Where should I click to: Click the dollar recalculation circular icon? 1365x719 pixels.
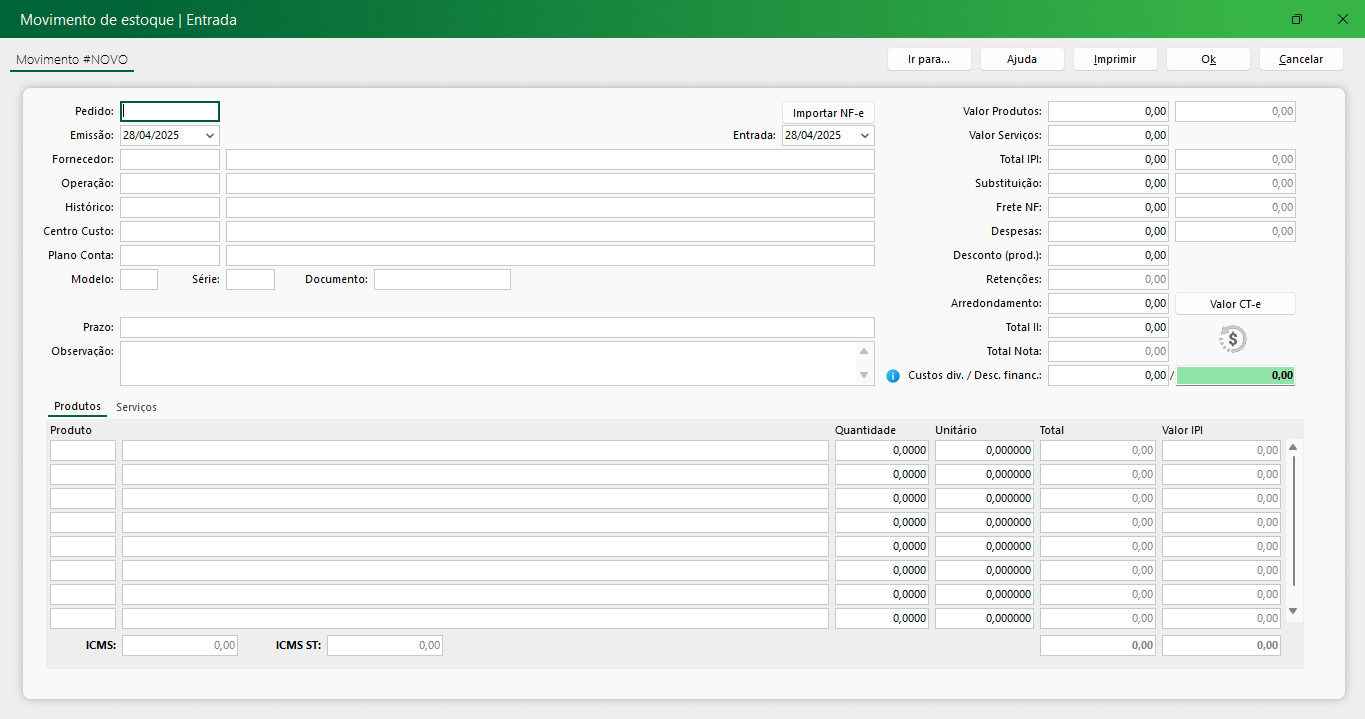(x=1233, y=340)
